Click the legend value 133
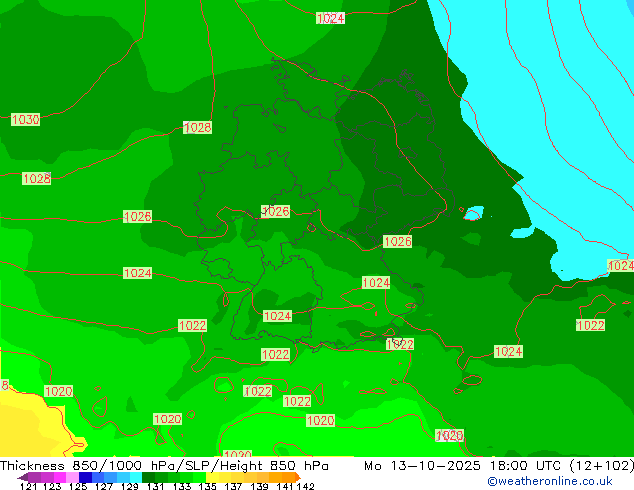The image size is (634, 490). click(182, 486)
